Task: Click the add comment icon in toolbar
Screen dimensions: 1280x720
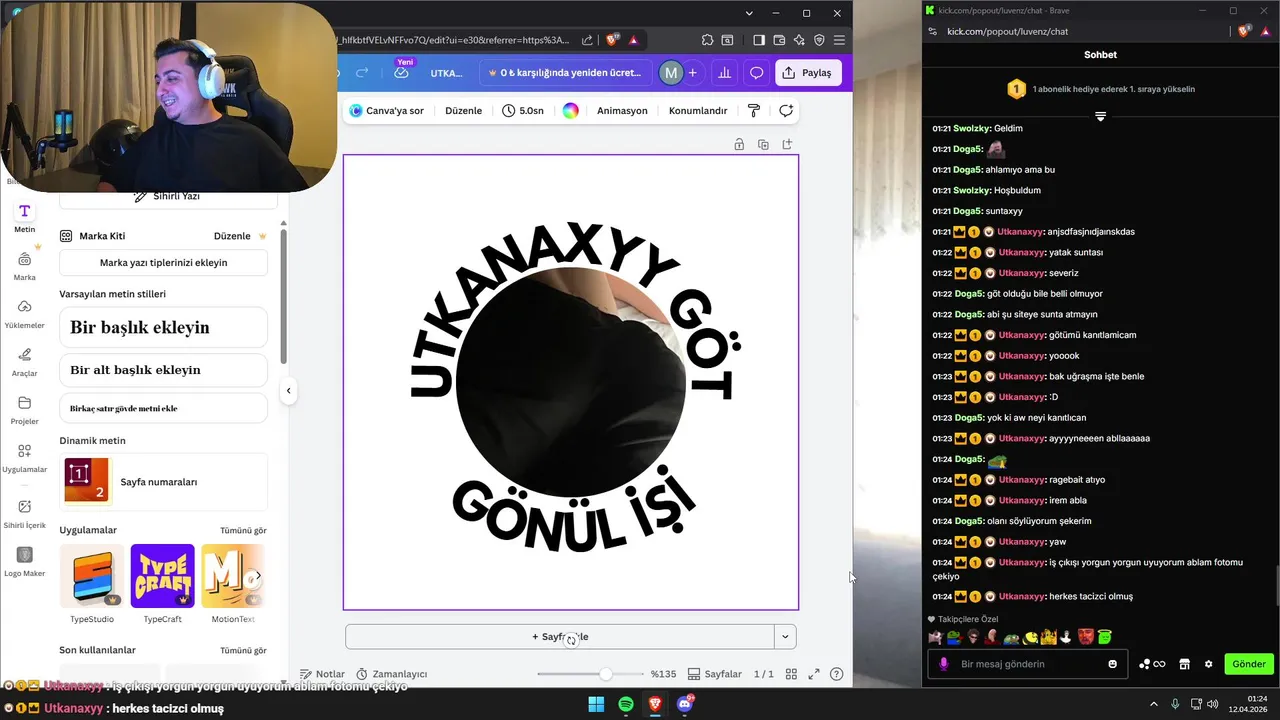Action: (786, 110)
